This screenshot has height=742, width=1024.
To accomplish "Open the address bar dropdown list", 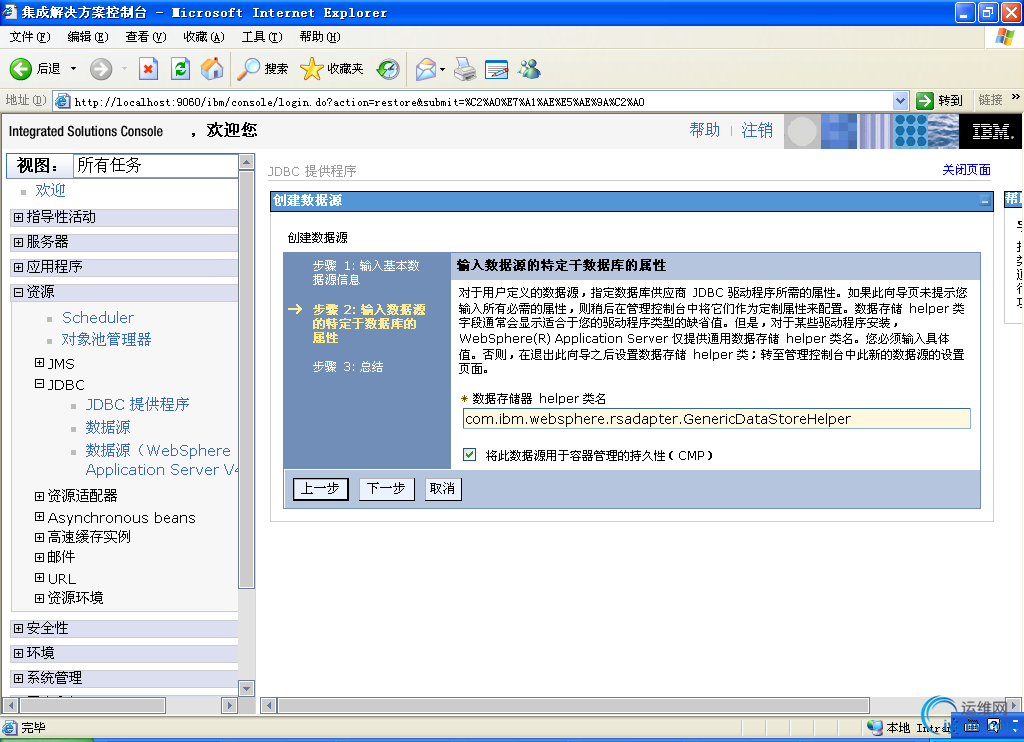I will pyautogui.click(x=901, y=101).
